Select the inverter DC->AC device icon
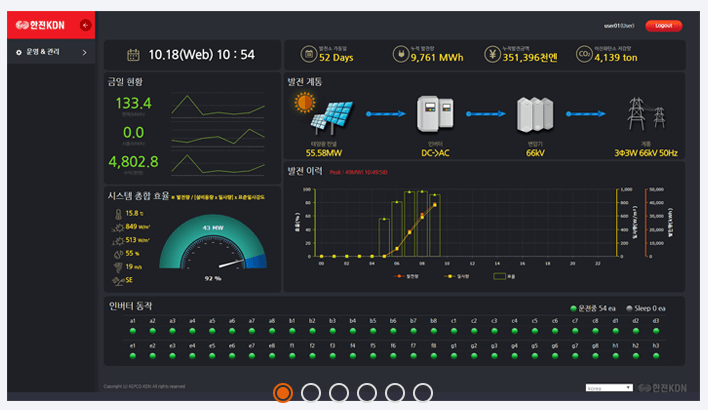This screenshot has height=410, width=708. click(435, 114)
